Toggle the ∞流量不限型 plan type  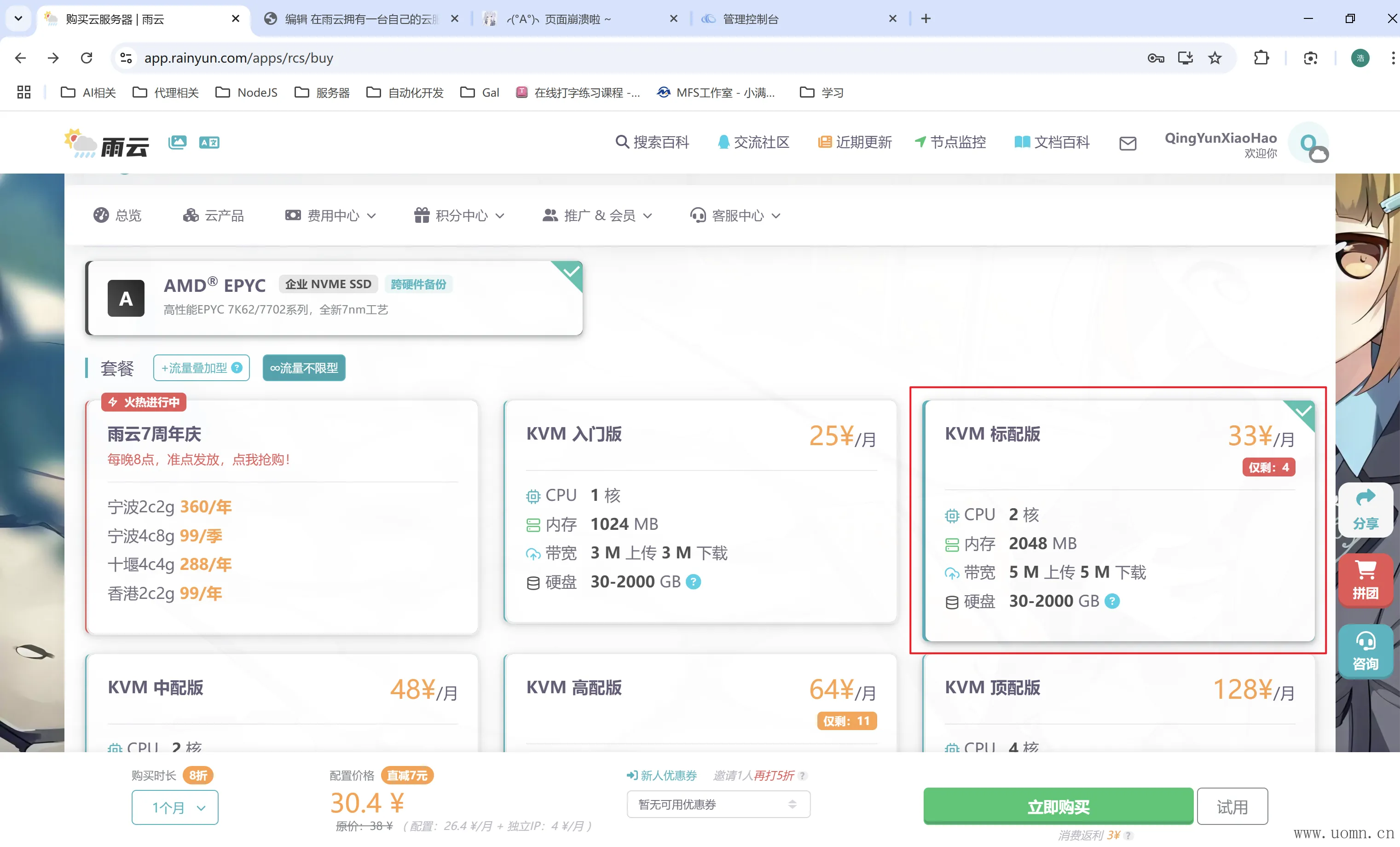tap(304, 368)
